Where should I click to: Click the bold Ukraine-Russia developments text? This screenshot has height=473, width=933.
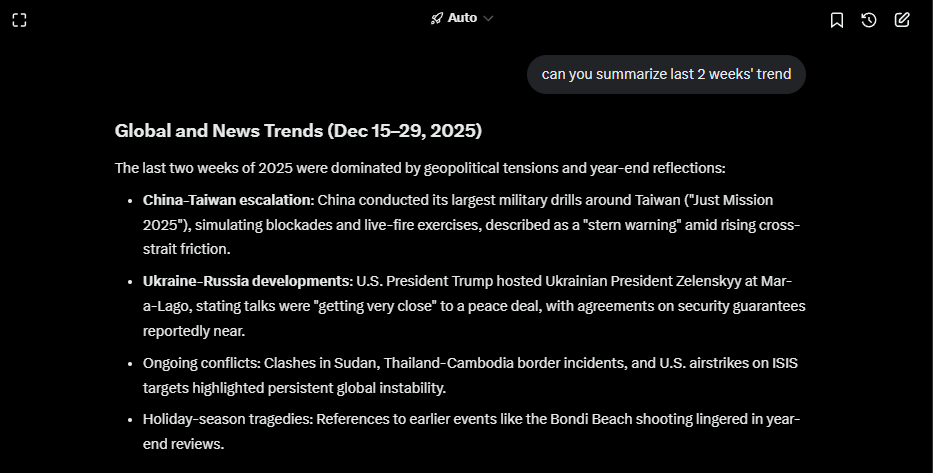247,280
